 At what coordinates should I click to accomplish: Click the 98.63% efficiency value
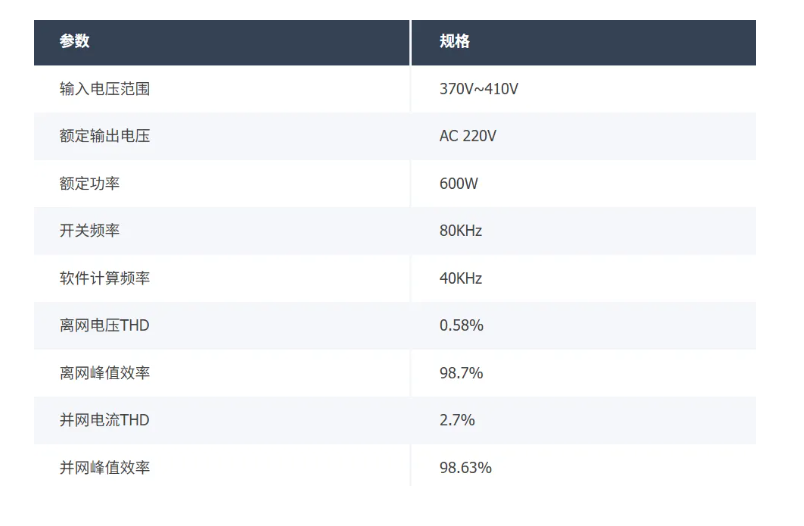[466, 467]
